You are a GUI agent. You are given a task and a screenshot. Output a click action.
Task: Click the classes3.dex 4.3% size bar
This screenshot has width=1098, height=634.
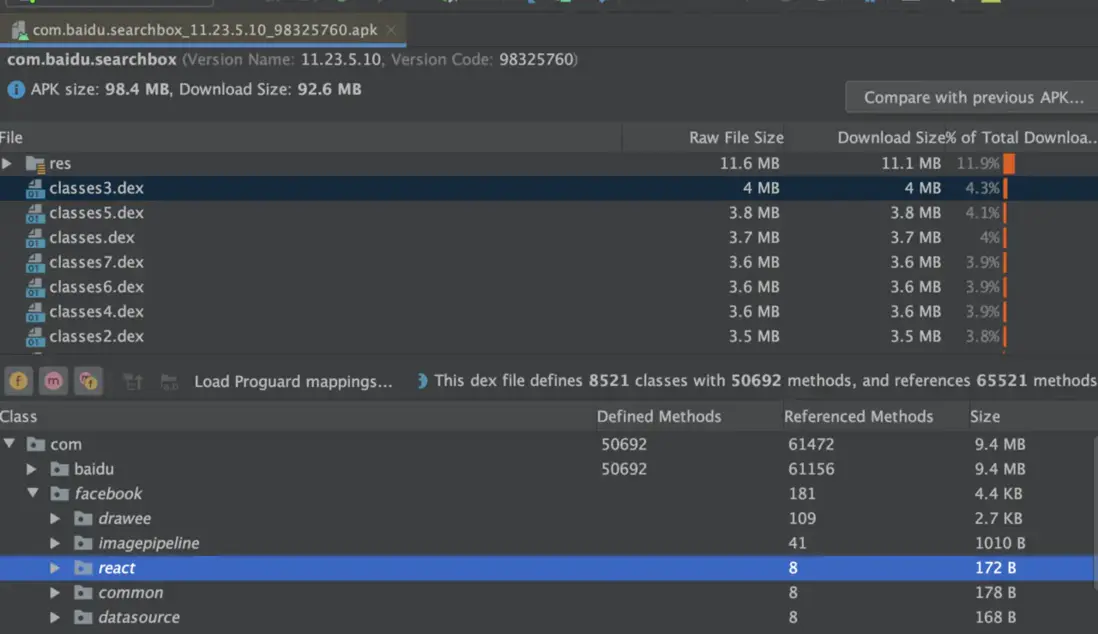click(1005, 188)
